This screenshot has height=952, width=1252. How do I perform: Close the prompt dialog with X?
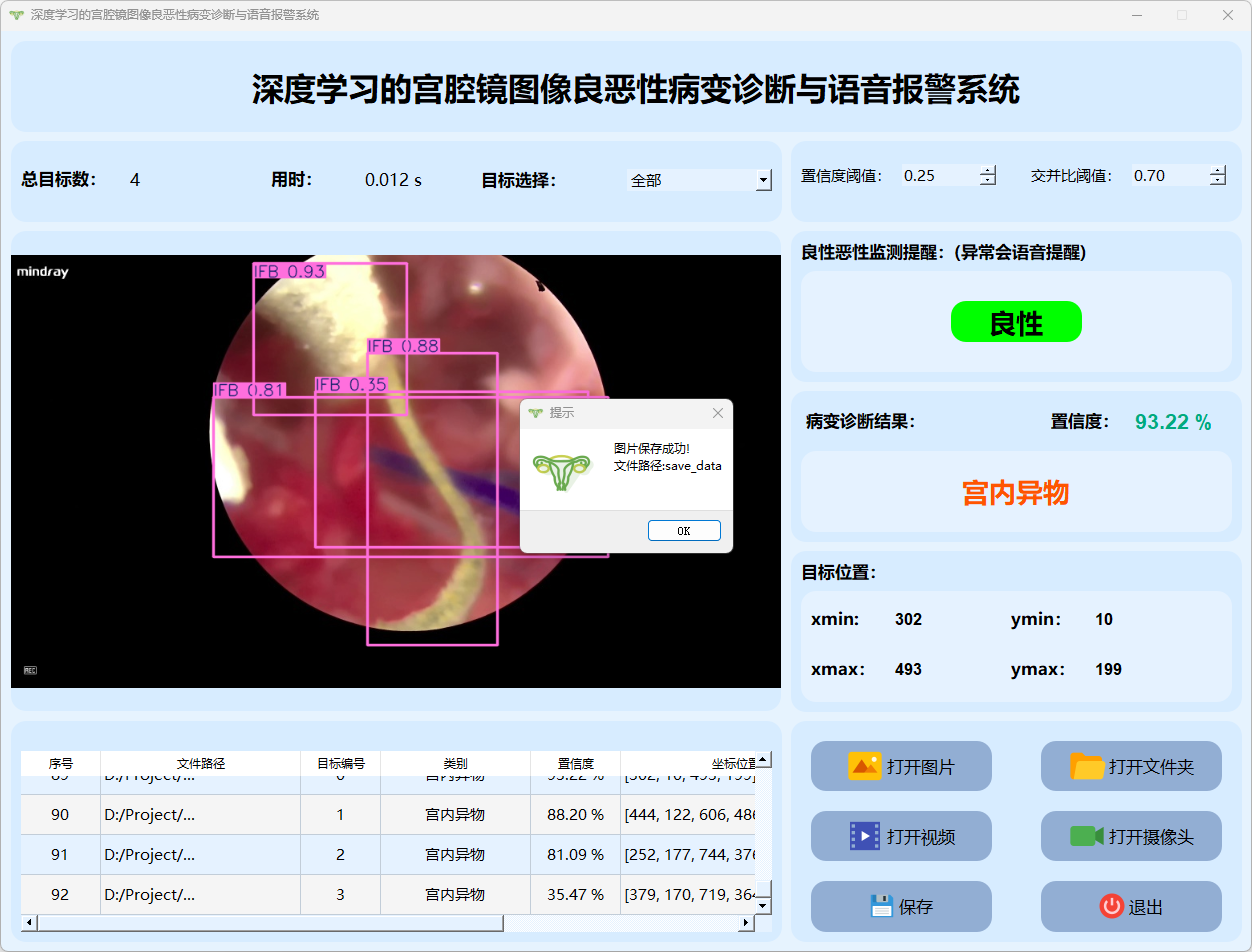pos(717,413)
